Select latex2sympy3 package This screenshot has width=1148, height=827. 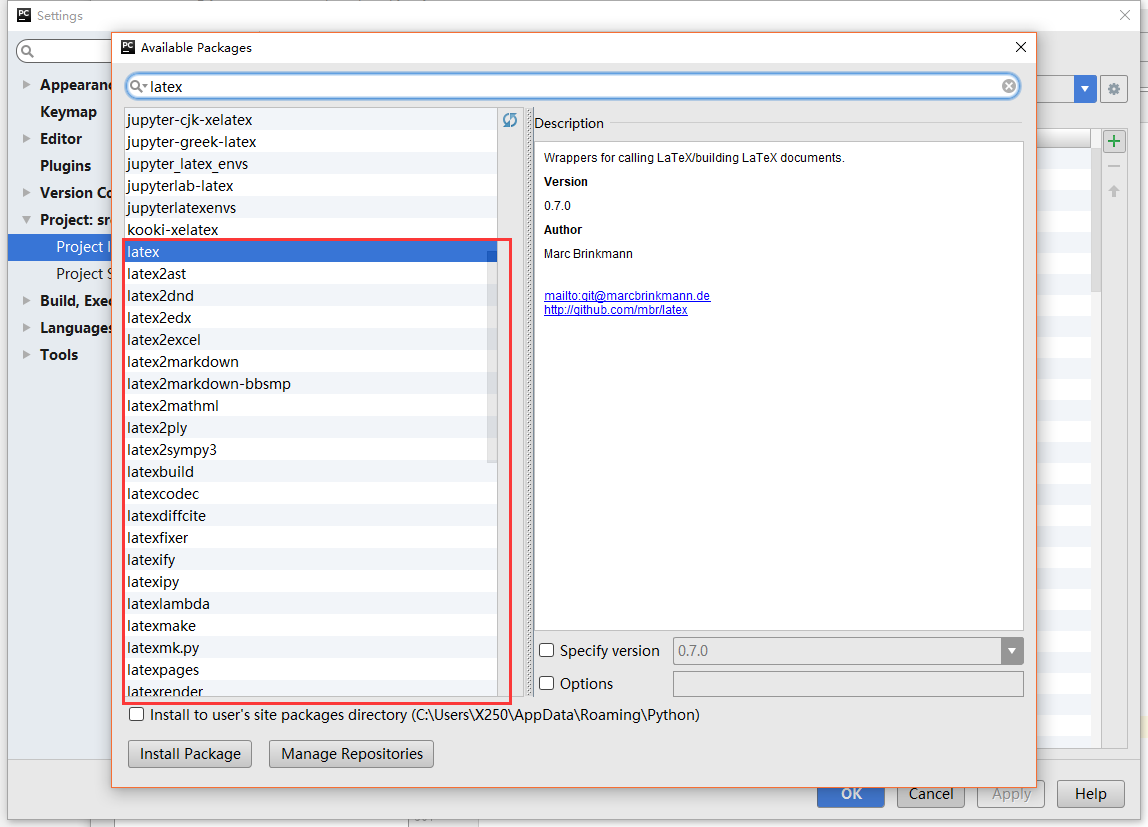tap(310, 449)
